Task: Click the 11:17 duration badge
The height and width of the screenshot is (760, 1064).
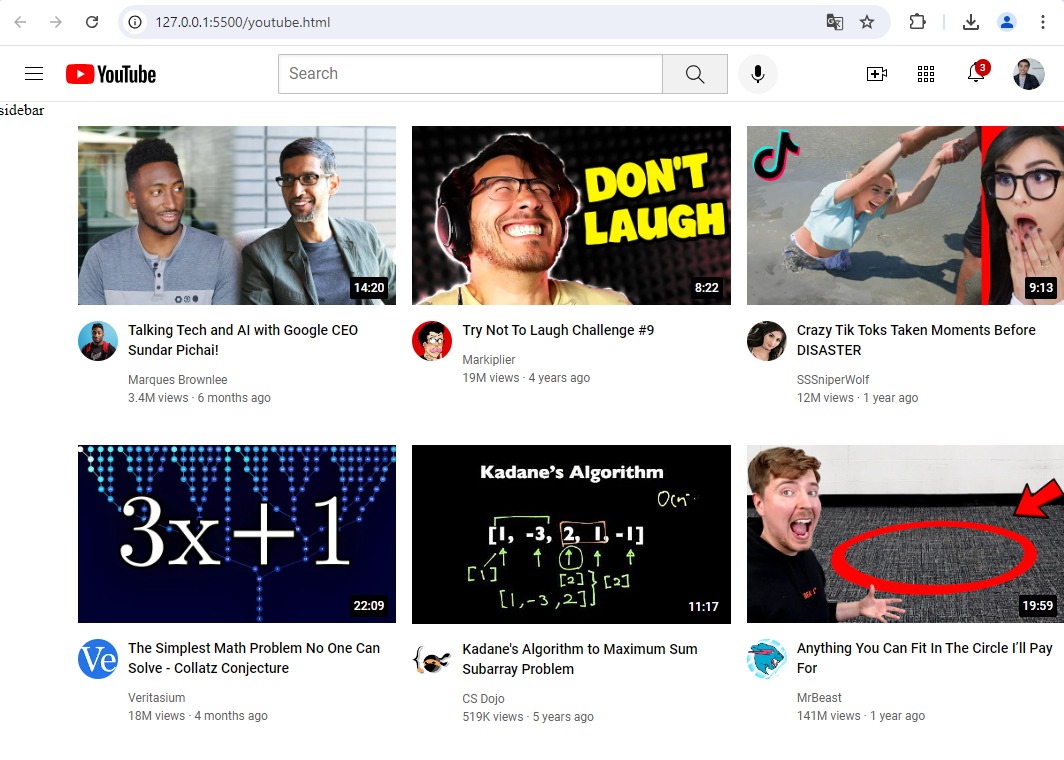Action: 704,607
